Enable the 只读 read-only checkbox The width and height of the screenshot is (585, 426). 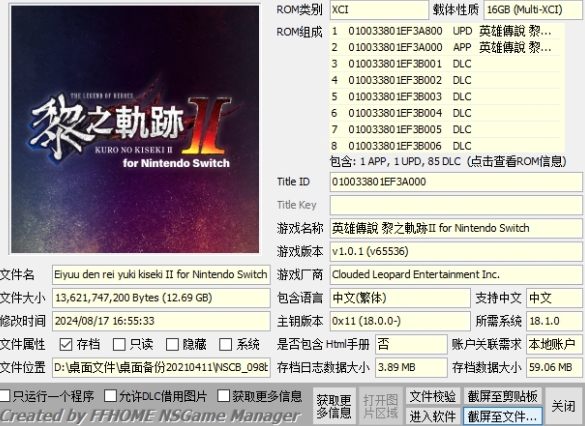[x=119, y=344]
